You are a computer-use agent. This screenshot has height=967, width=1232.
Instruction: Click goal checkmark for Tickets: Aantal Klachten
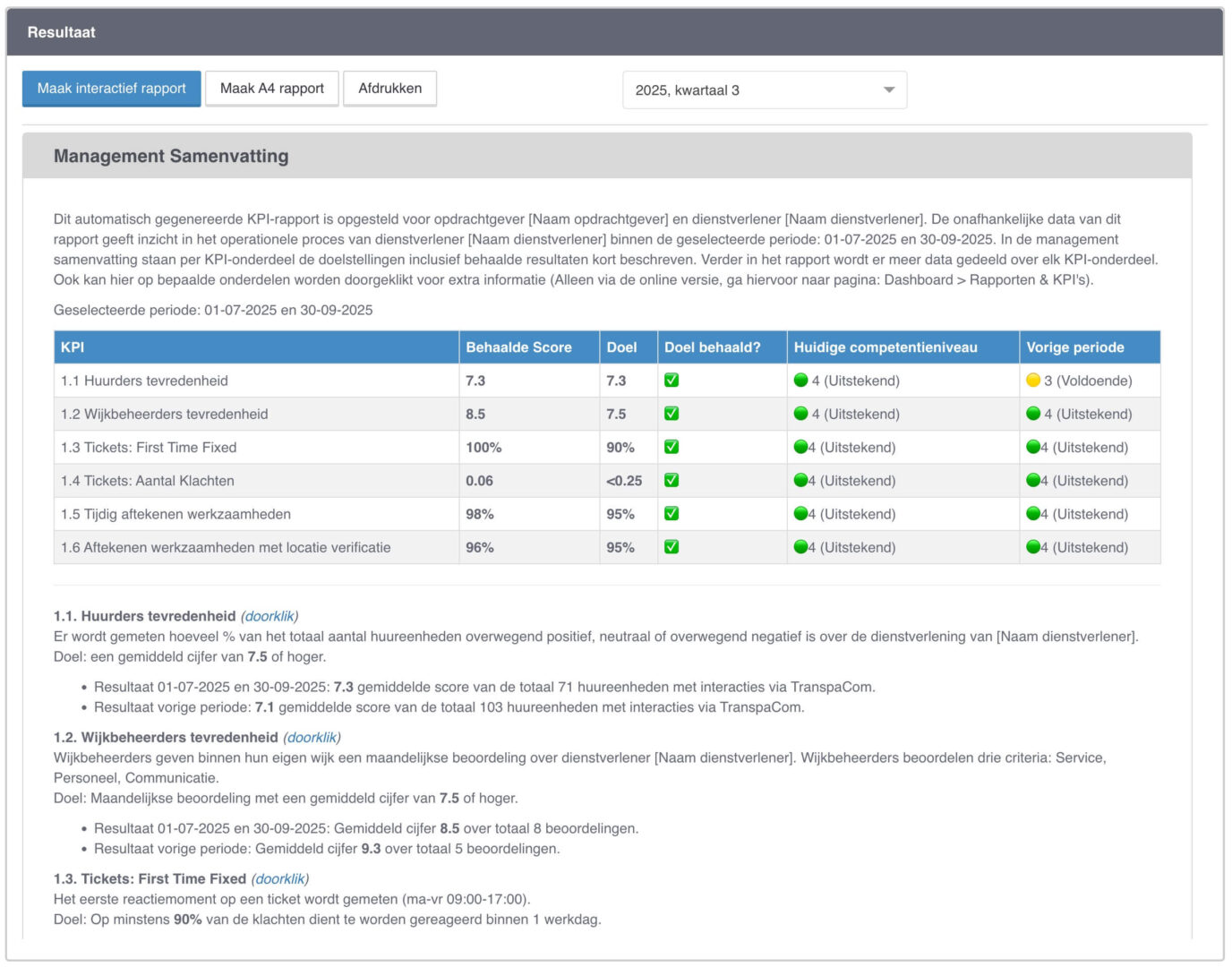672,481
